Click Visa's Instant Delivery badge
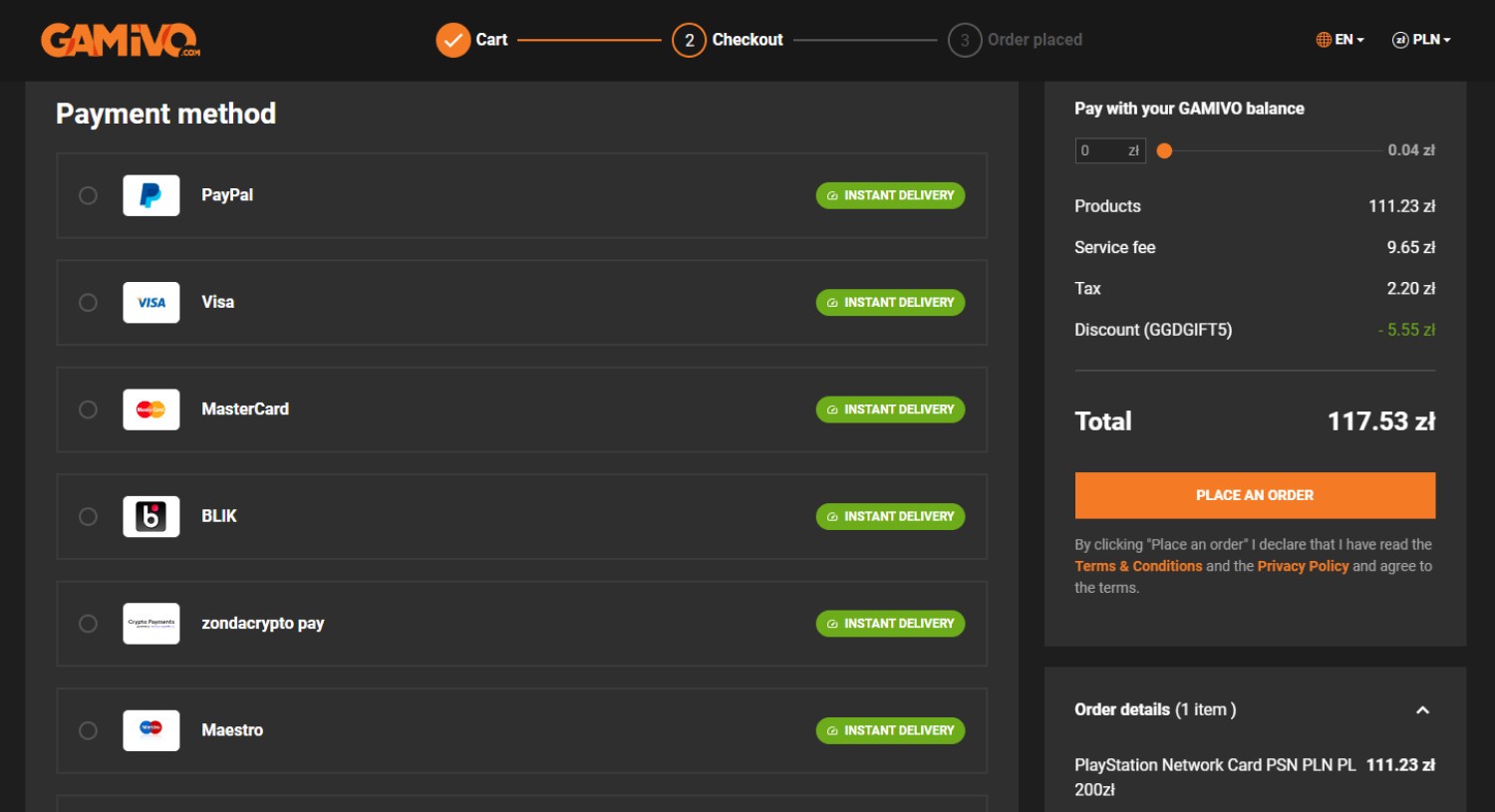1495x812 pixels. (890, 302)
